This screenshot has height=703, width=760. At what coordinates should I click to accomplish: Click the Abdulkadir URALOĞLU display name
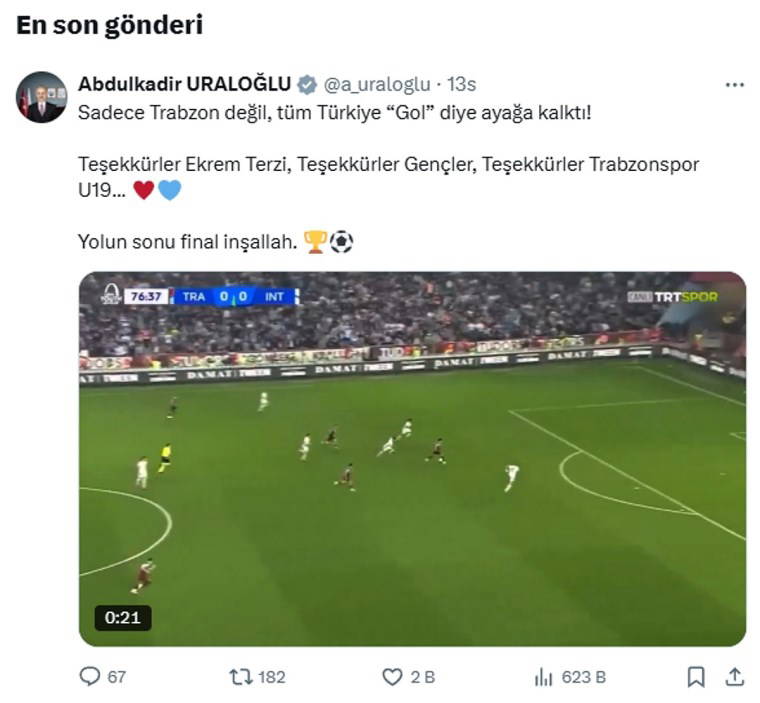[x=184, y=84]
